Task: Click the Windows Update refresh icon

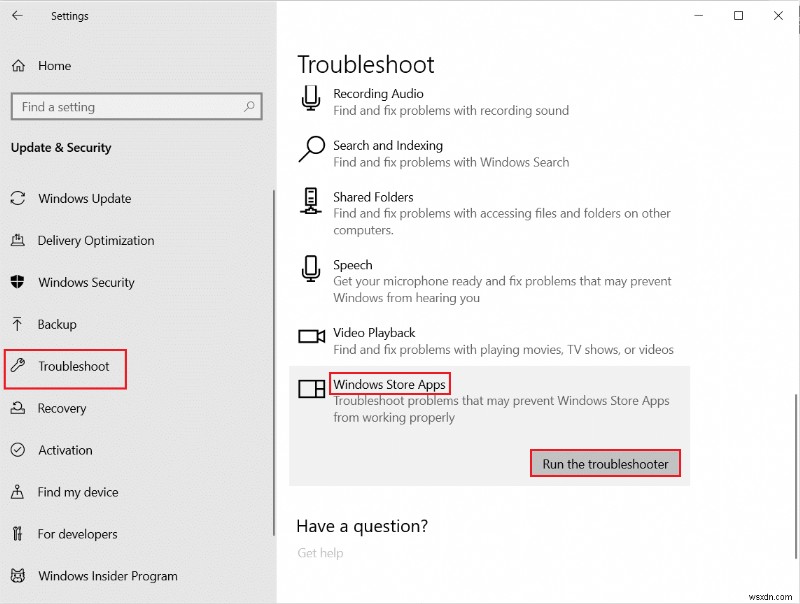Action: coord(17,198)
